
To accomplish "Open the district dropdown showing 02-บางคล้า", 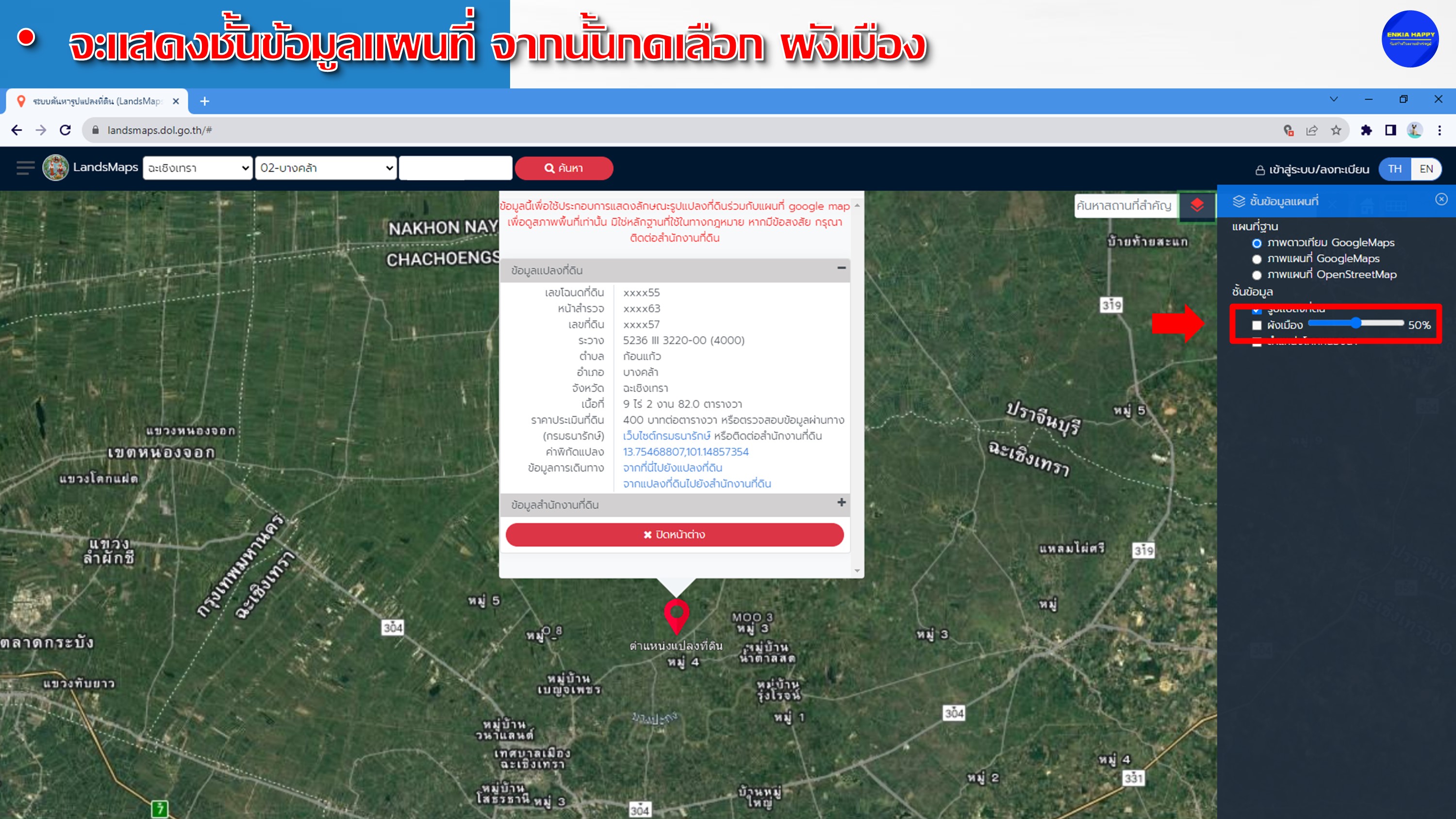I will point(326,168).
